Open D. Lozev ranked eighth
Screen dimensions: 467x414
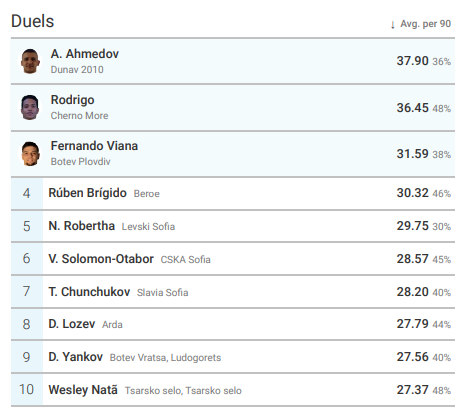(72, 324)
